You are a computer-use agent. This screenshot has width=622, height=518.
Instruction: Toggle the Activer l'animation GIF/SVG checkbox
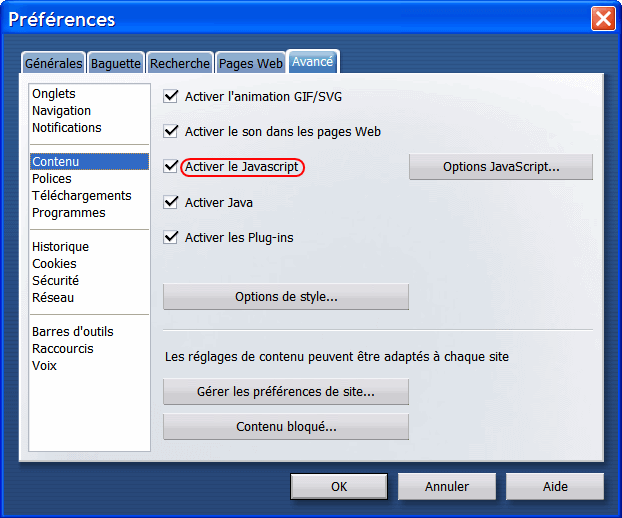tap(171, 97)
